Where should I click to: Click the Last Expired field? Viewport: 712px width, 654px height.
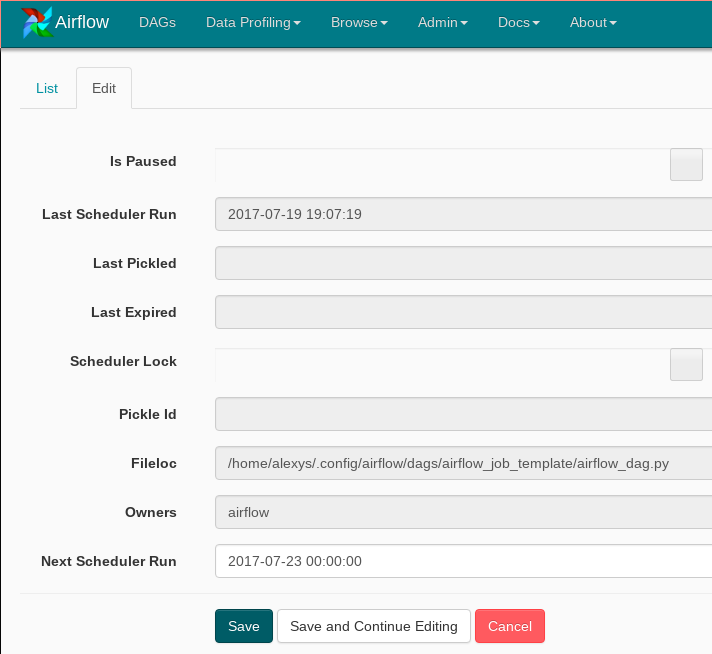[464, 312]
